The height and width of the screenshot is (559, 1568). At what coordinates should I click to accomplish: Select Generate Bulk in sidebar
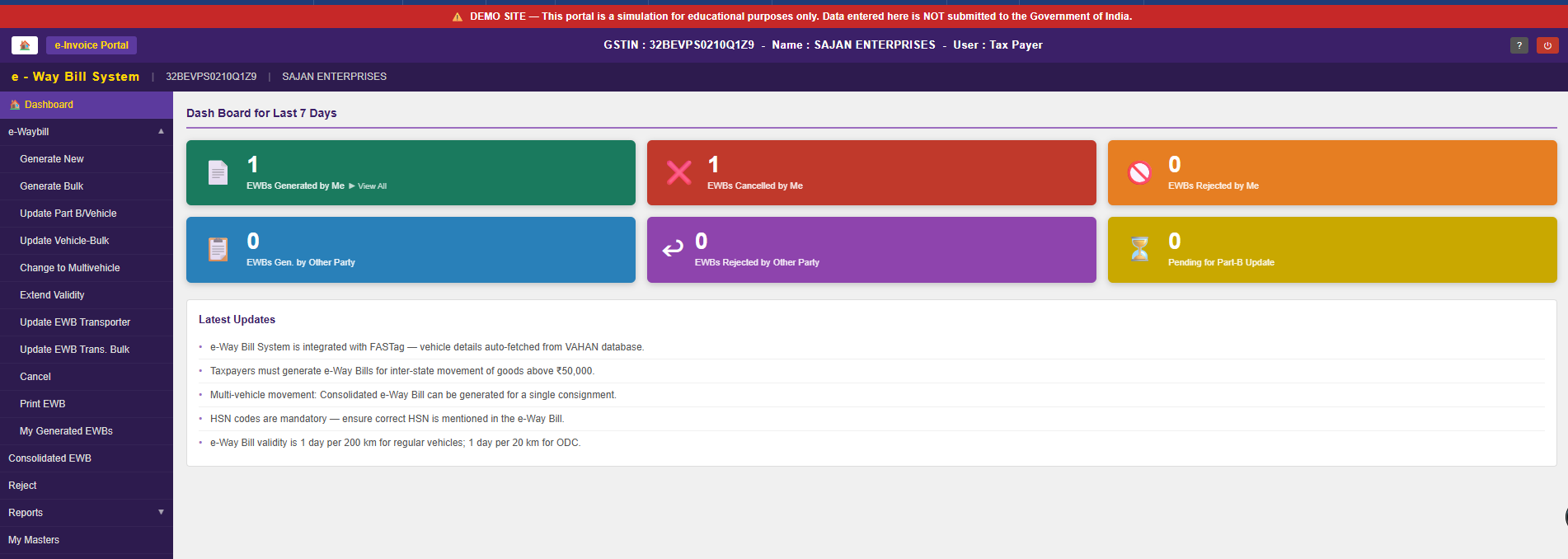tap(87, 186)
